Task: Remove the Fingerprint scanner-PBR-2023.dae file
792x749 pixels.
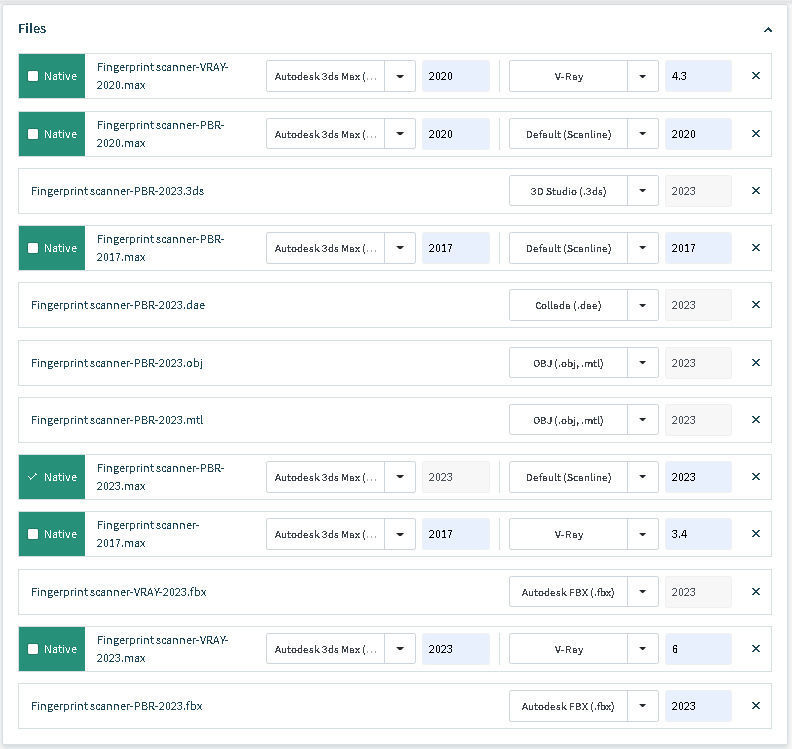Action: click(755, 305)
